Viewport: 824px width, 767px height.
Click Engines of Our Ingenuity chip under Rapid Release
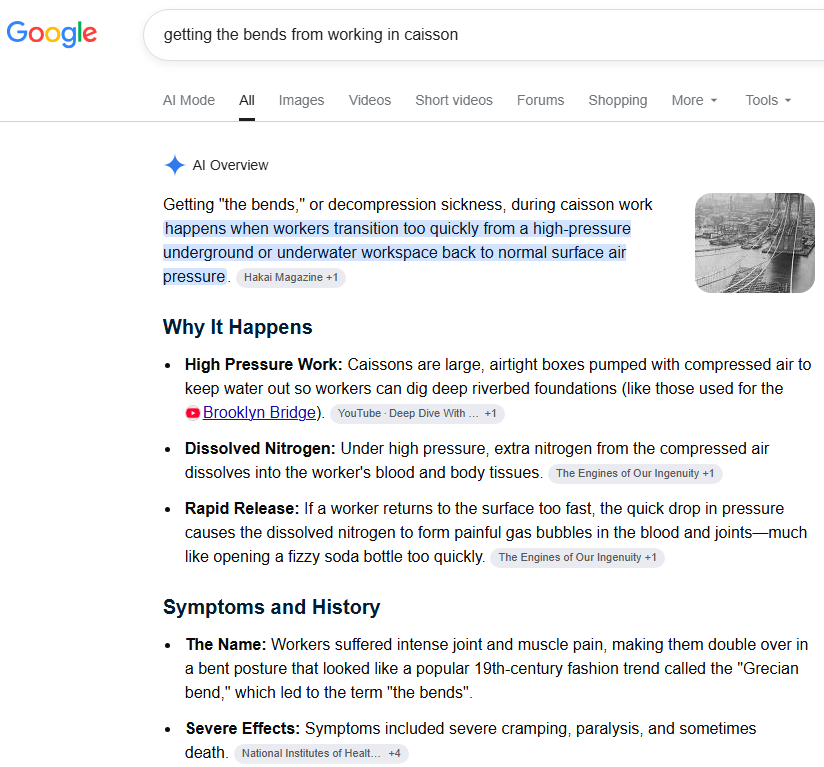(577, 557)
